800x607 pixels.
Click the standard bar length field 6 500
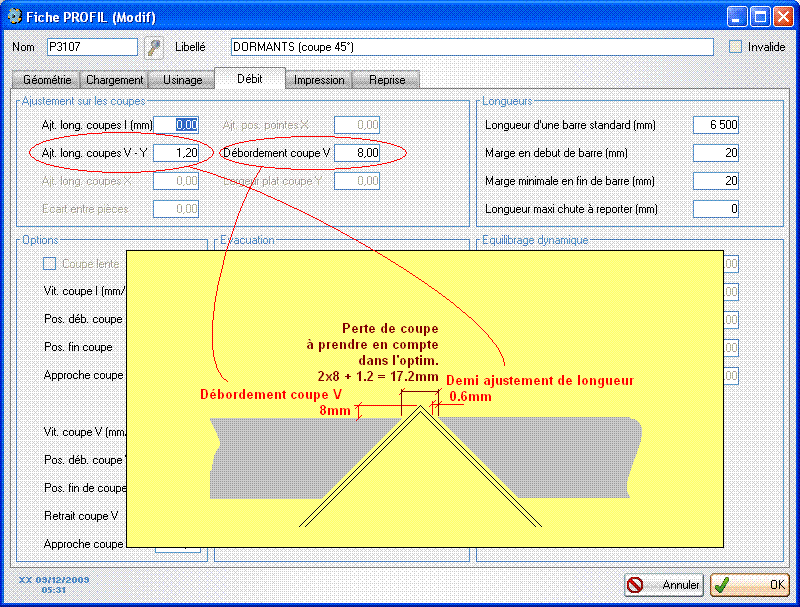coord(716,125)
